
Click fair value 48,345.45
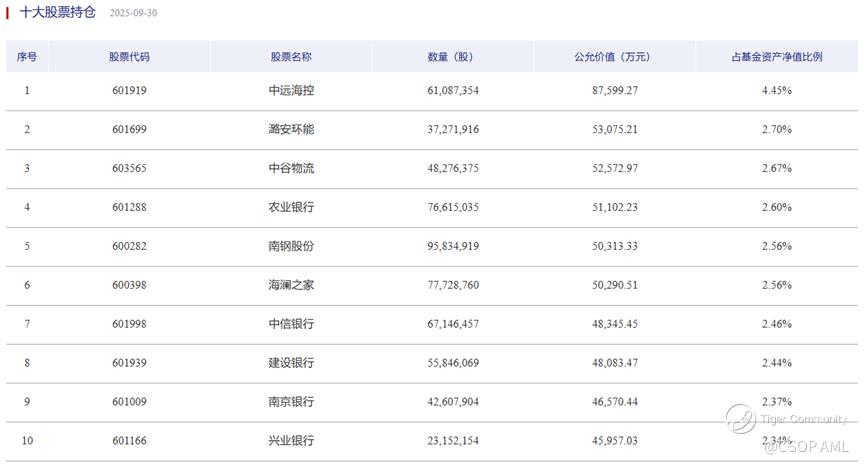click(615, 324)
